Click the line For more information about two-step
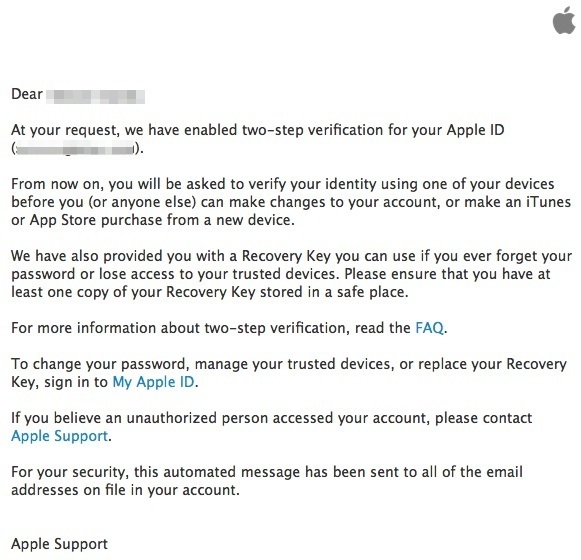Viewport: 581px width, 560px height. (229, 328)
